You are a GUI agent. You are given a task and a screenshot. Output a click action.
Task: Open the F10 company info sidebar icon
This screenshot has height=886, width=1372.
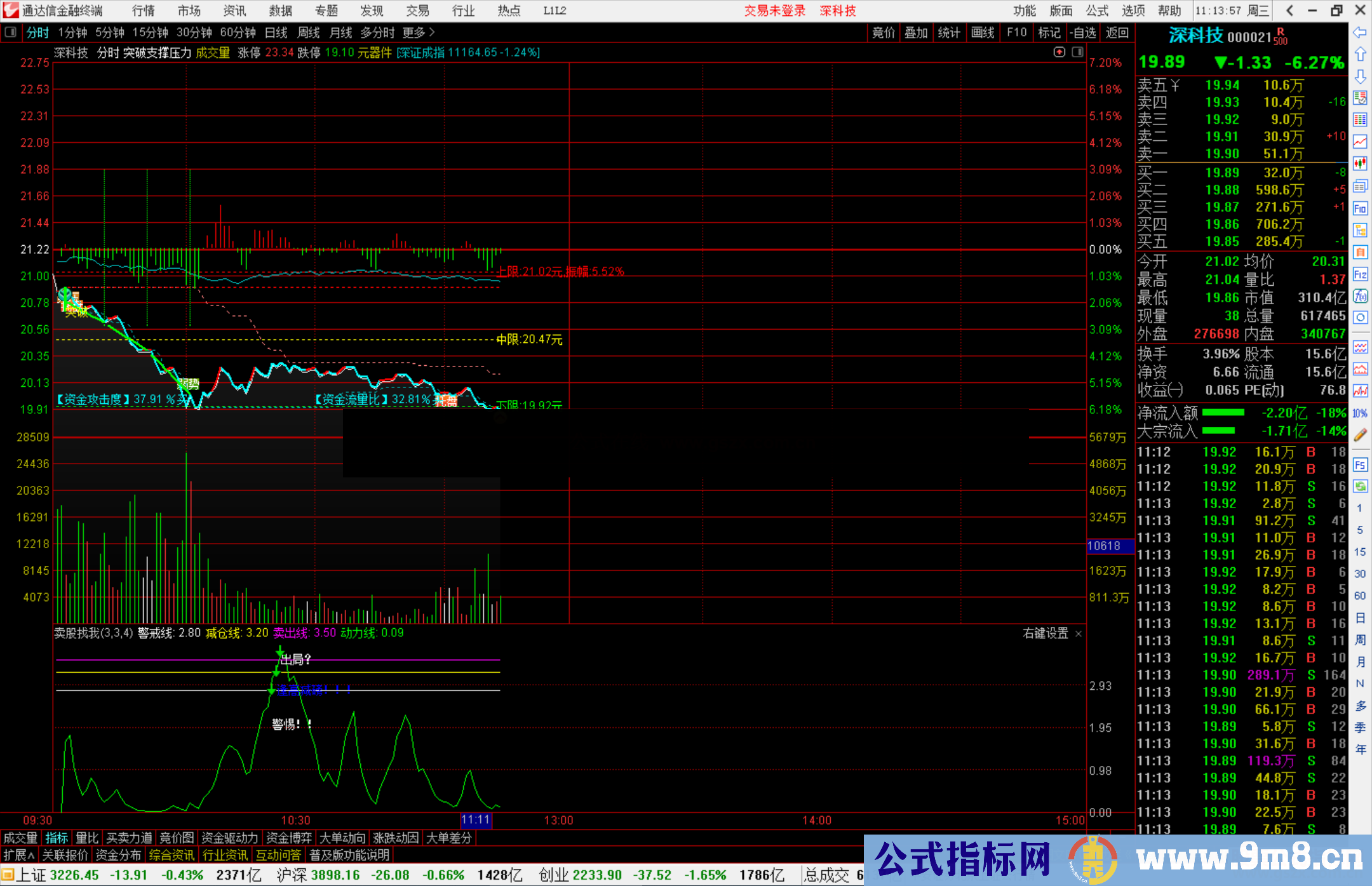(1360, 208)
